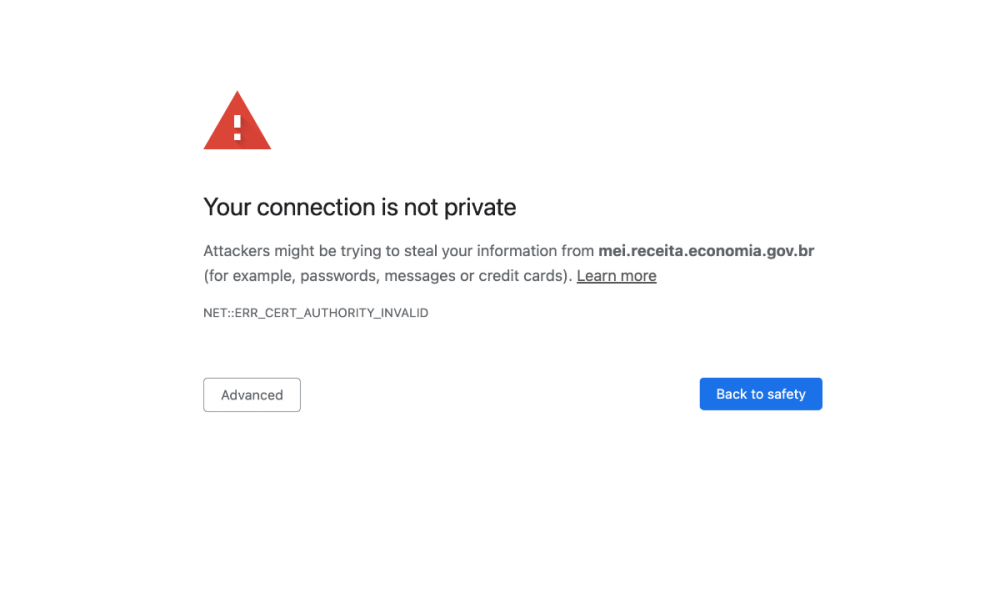Open the Advanced options
The width and height of the screenshot is (1000, 593).
(x=252, y=395)
